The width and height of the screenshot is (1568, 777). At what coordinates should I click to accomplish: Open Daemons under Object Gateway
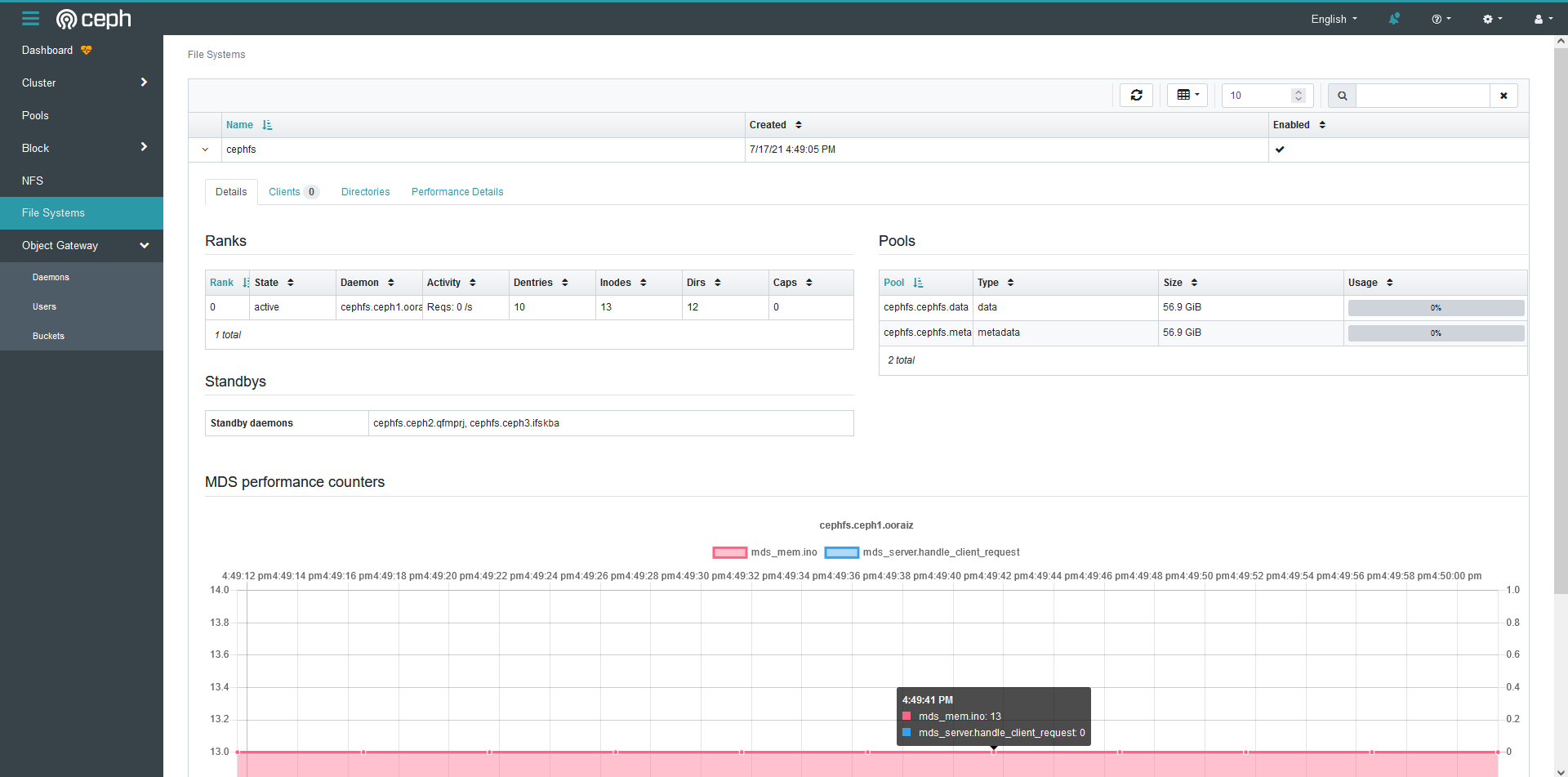pyautogui.click(x=51, y=278)
